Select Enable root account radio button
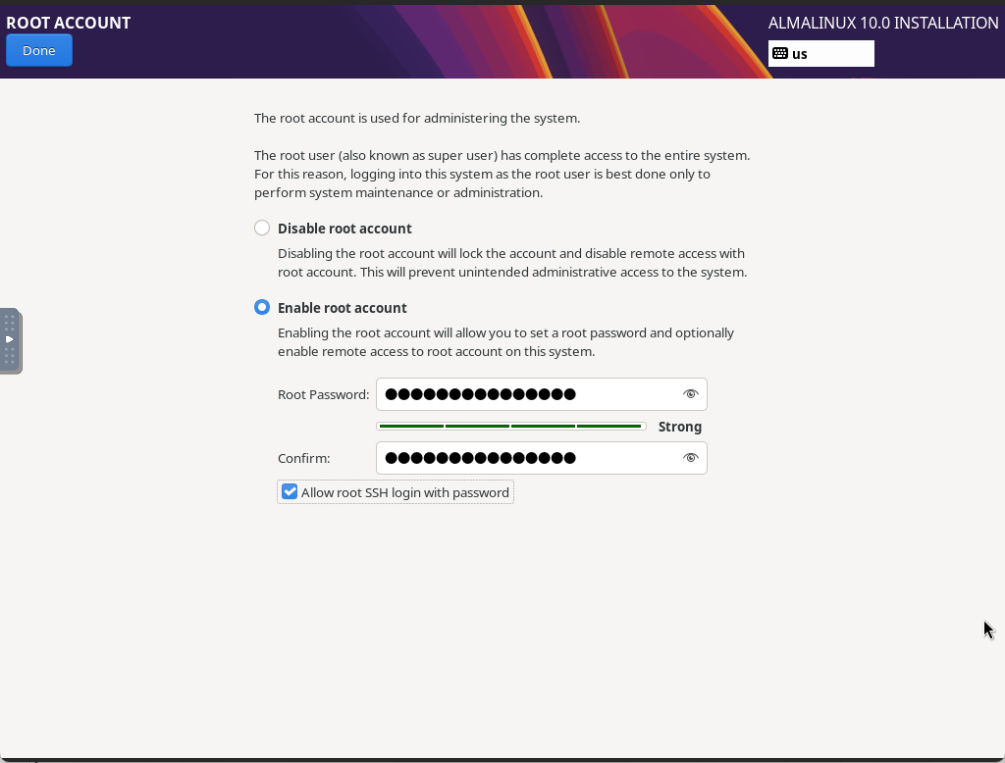 (x=262, y=308)
